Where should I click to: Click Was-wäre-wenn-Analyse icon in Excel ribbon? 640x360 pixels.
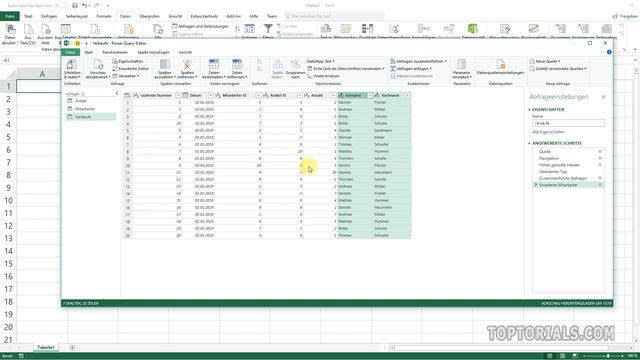click(505, 29)
